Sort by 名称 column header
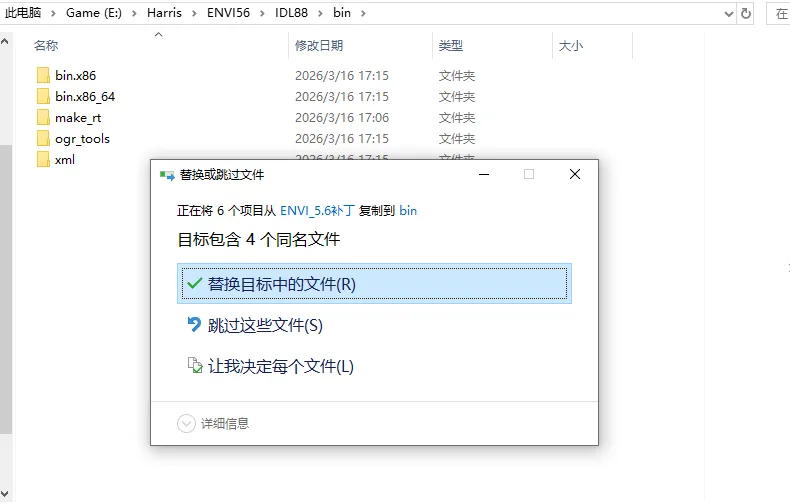Screen dimensions: 790x504 tap(46, 46)
